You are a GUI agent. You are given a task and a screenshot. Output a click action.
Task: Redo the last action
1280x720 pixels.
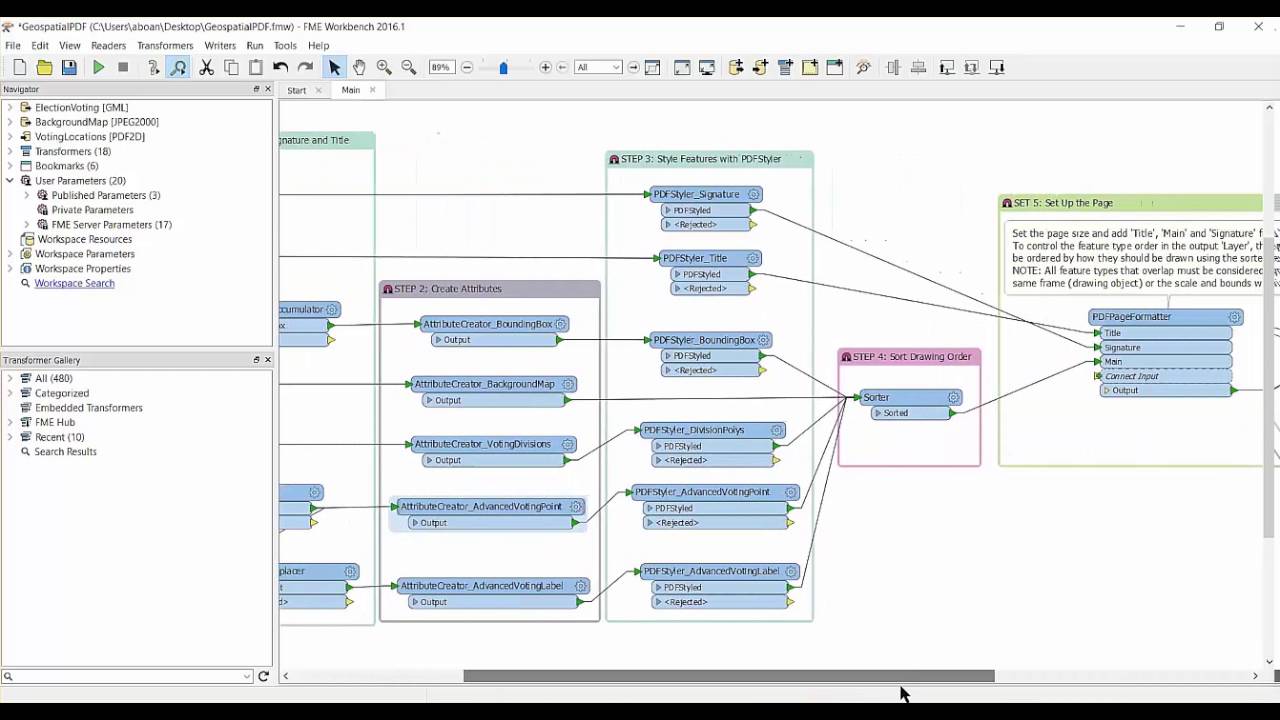[x=305, y=67]
